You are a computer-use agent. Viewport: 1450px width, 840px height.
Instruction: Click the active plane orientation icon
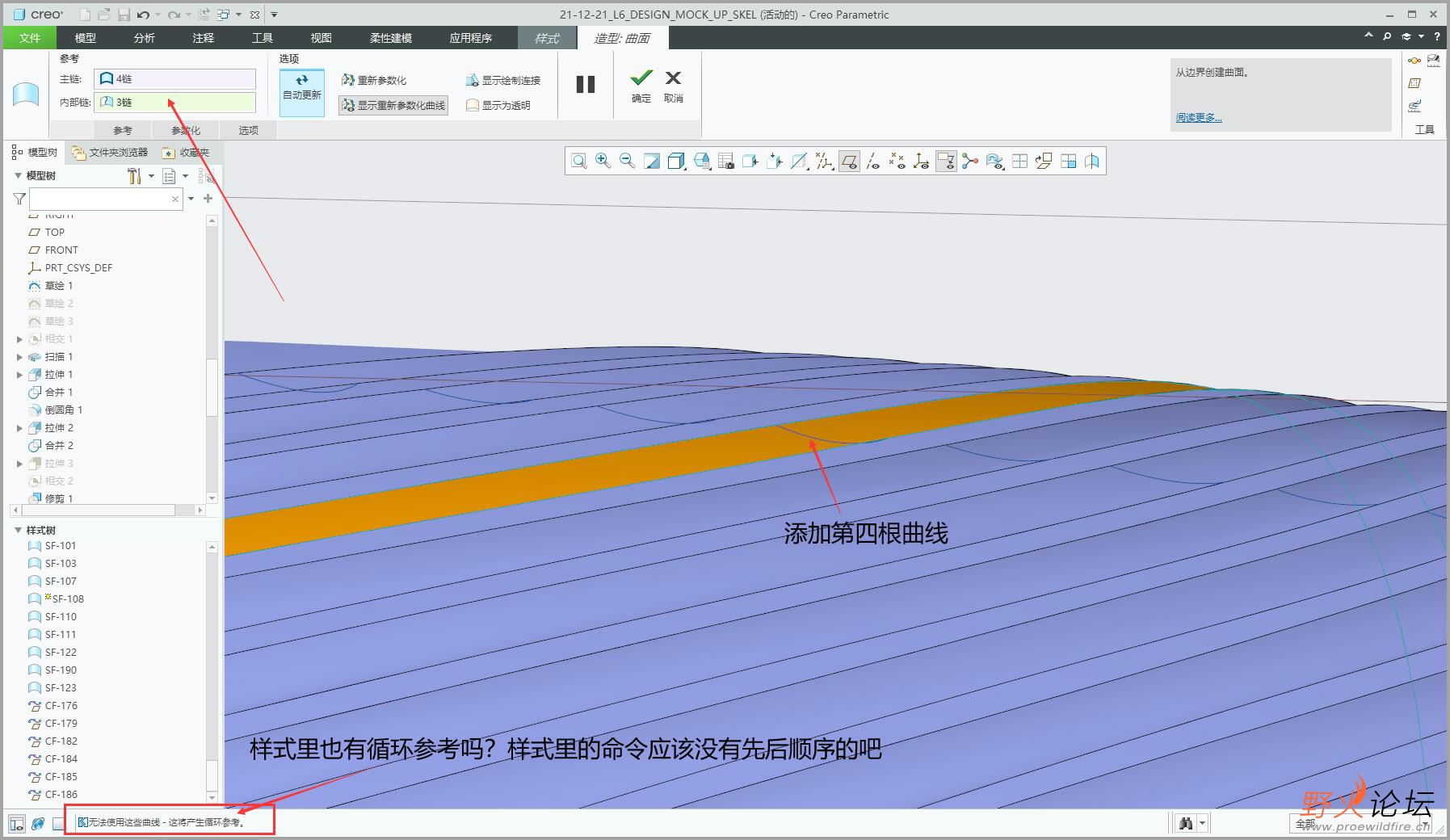click(1044, 162)
